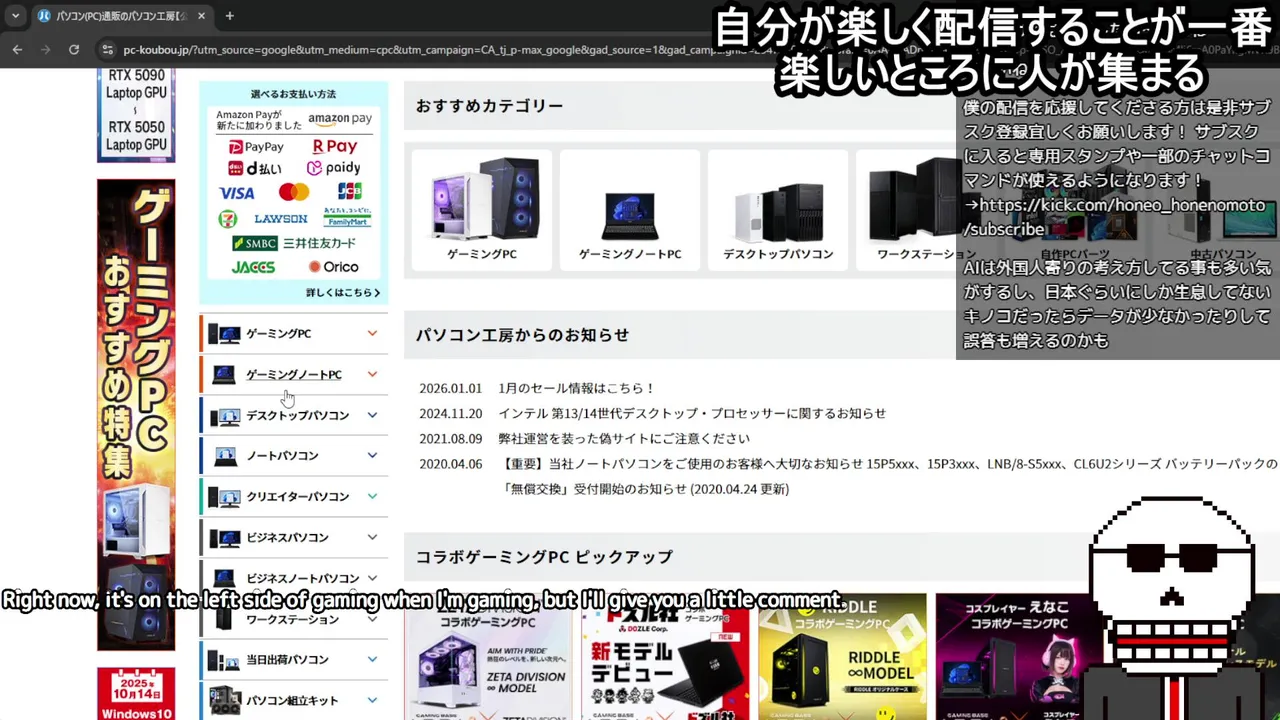
Task: Click the PayPay payment logo
Action: 256,147
